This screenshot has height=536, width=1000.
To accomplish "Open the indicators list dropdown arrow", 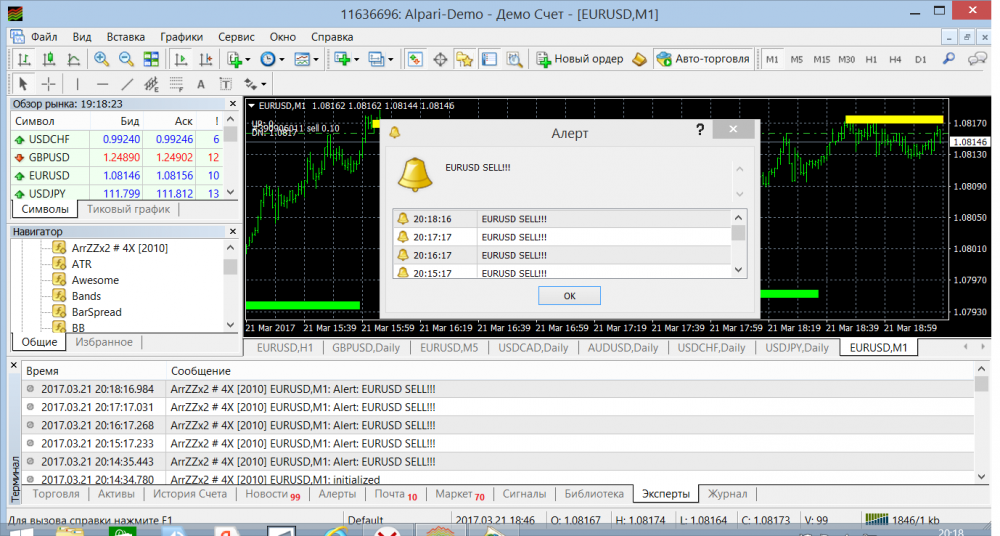I will pos(247,59).
